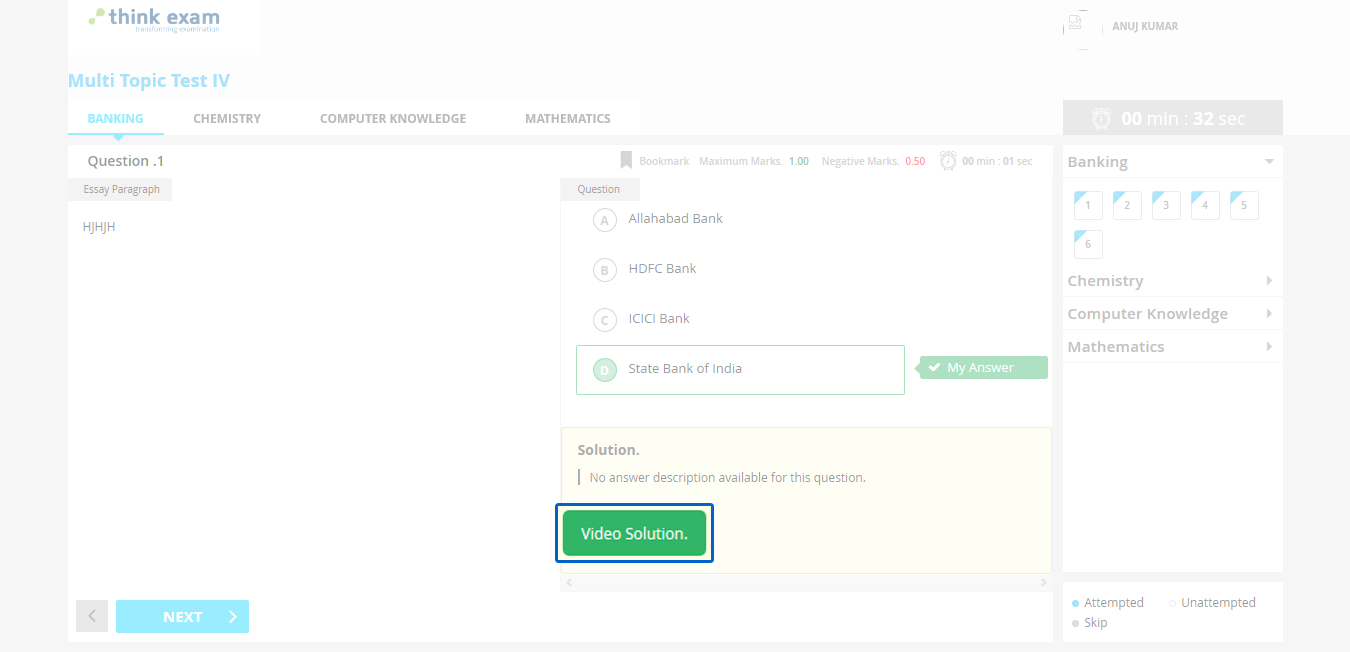The height and width of the screenshot is (652, 1350).
Task: Expand the Computer Knowledge section
Action: coord(1172,314)
